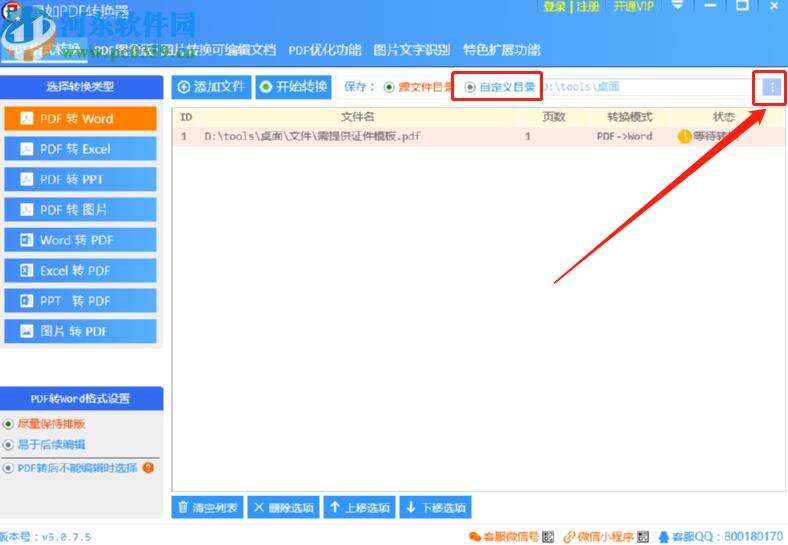788x545 pixels.
Task: Select PDF 转 Word conversion type
Action: [x=80, y=119]
